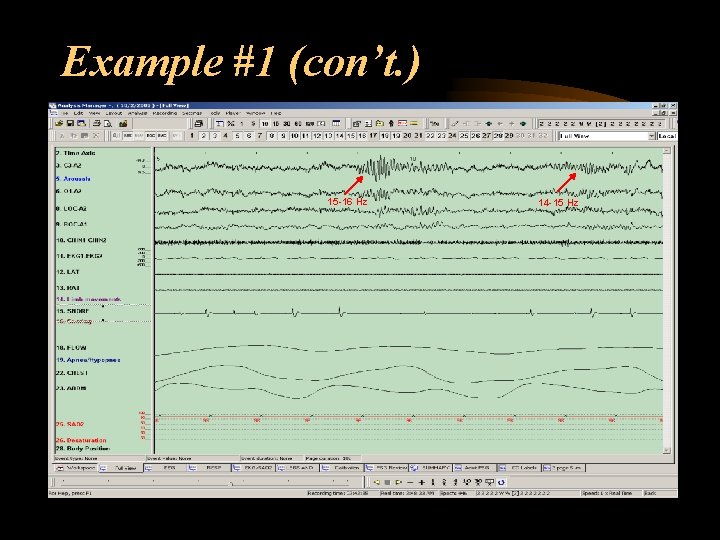720x540 pixels.
Task: Select the CHIN1 CHIN2 channel label
Action: (x=81, y=240)
